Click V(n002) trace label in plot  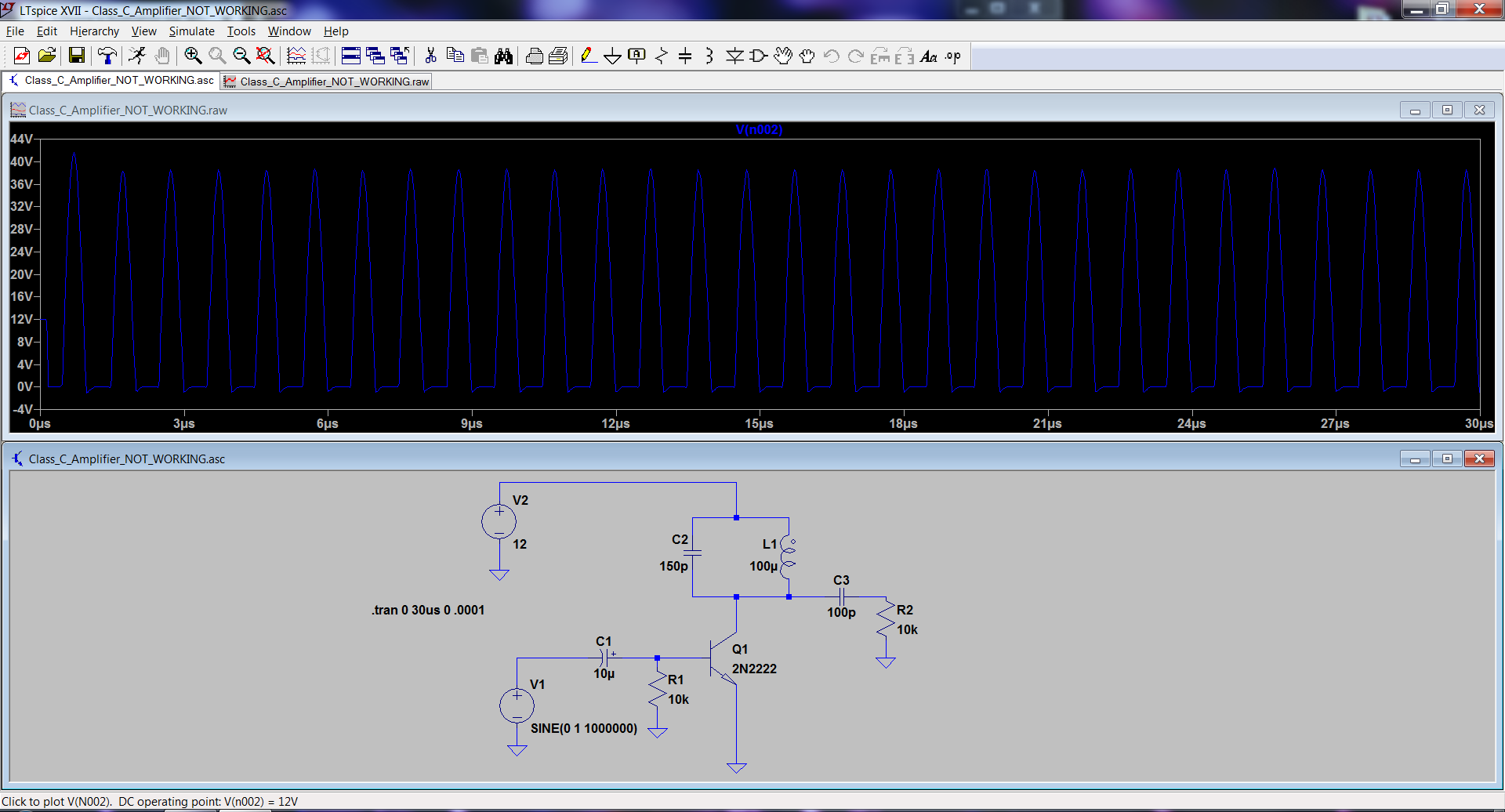759,130
